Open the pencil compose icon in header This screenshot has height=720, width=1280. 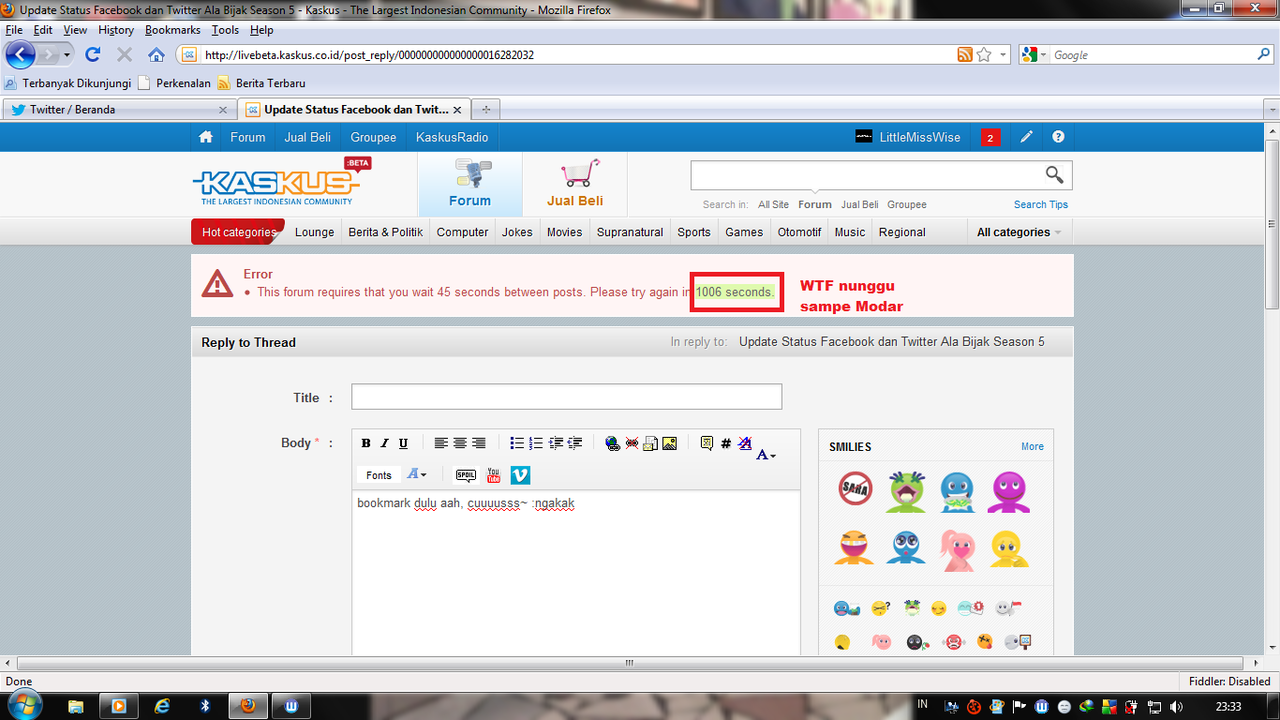(1027, 137)
